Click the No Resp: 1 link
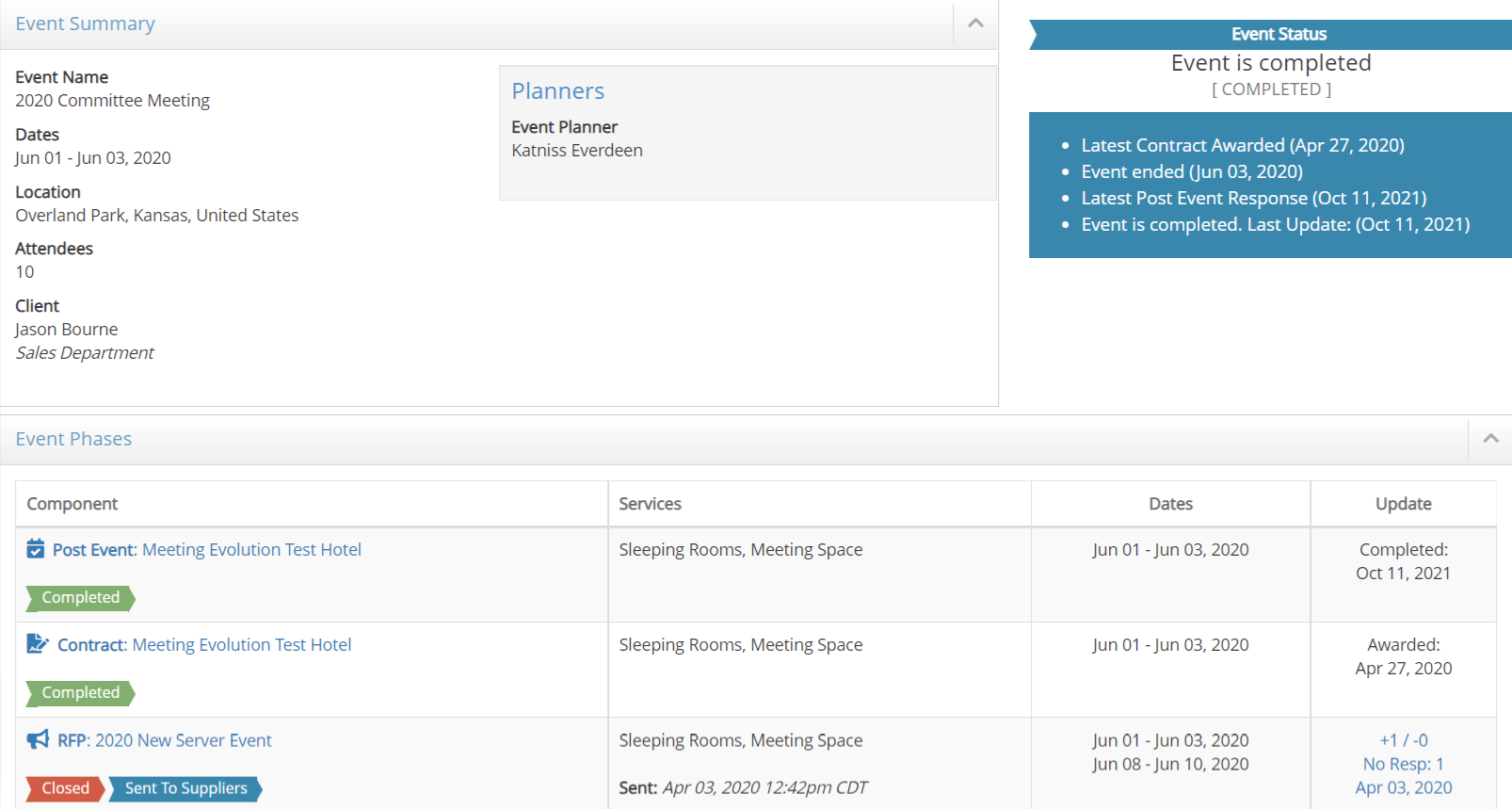This screenshot has width=1512, height=809. (x=1403, y=765)
